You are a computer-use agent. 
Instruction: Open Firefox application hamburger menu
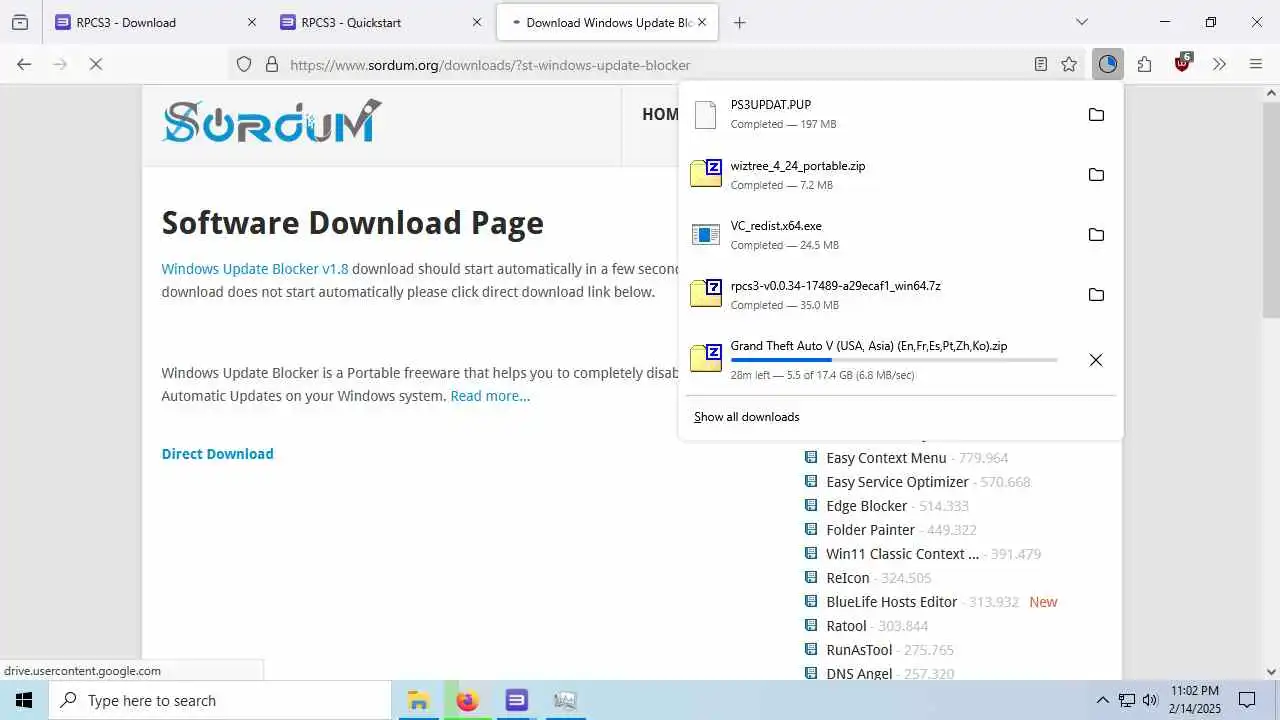coord(1256,64)
